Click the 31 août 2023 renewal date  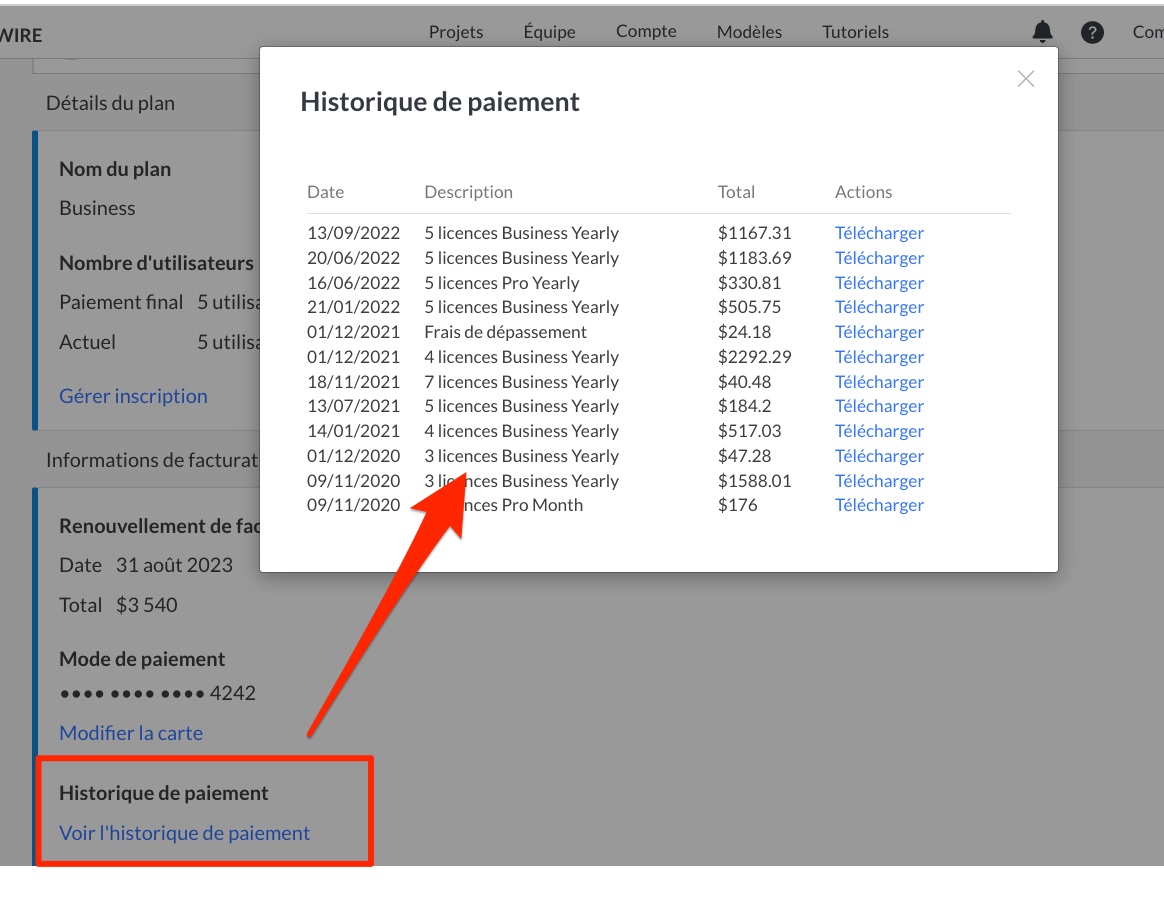[x=174, y=565]
